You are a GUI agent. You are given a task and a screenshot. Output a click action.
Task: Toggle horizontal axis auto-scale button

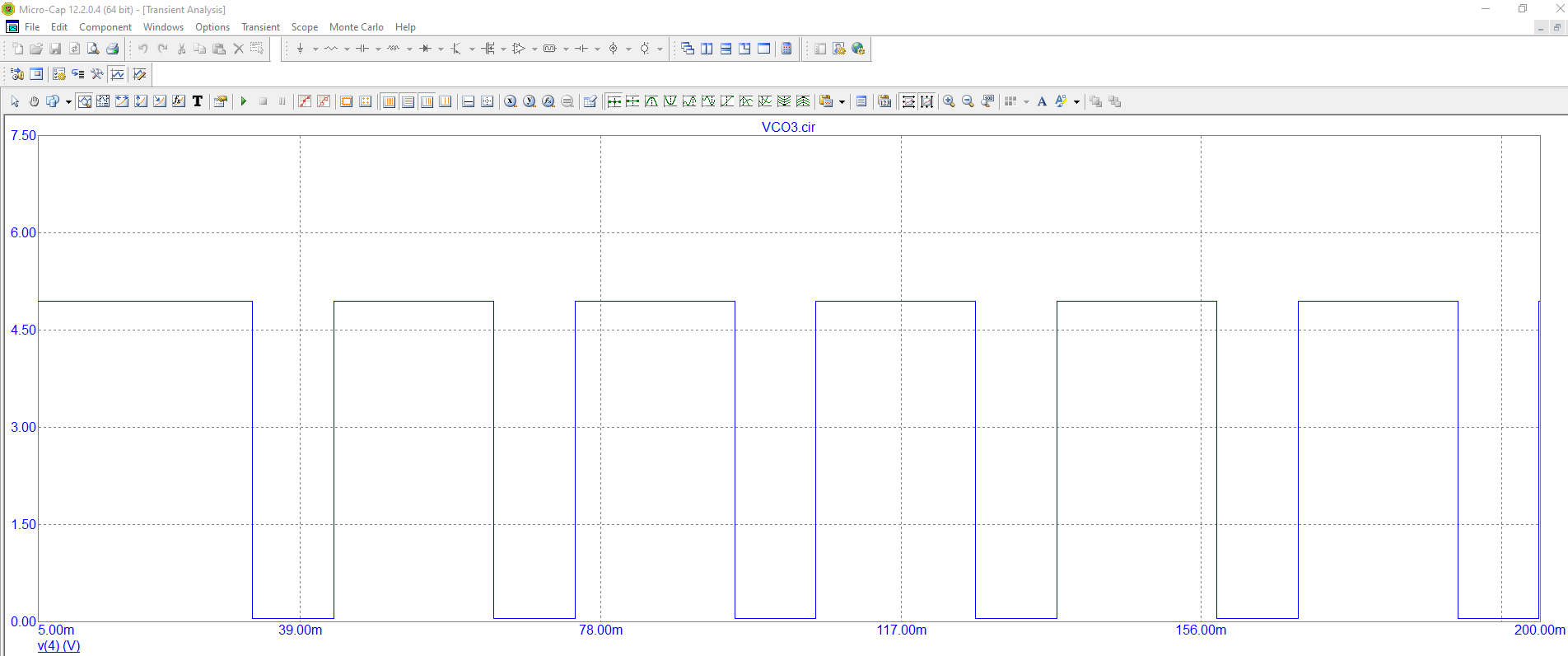point(908,101)
